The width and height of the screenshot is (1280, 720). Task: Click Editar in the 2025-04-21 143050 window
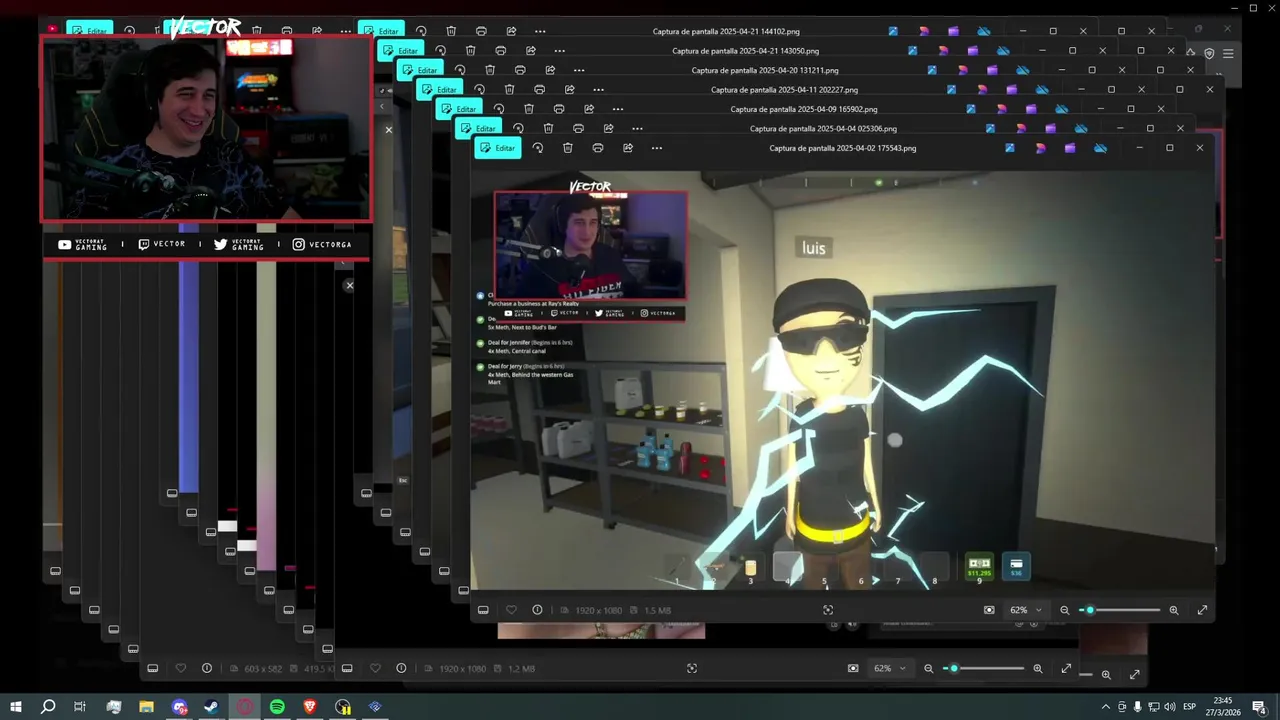click(x=401, y=50)
